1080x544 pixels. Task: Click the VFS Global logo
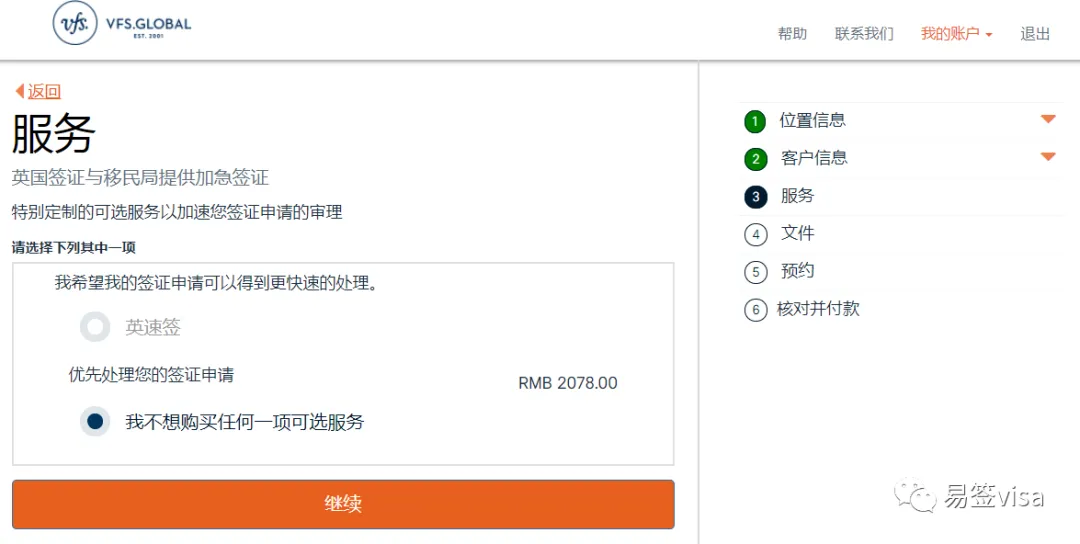(120, 24)
